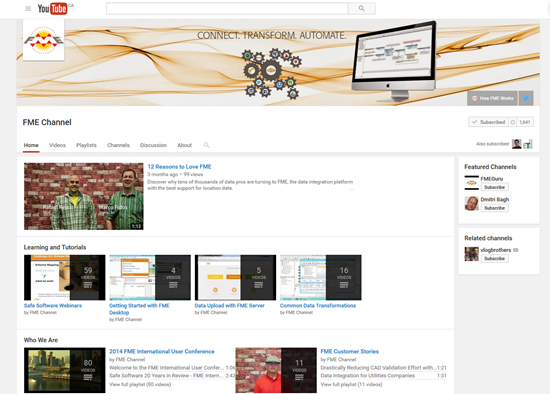Open the Safe Software Webinars link

tap(53, 306)
